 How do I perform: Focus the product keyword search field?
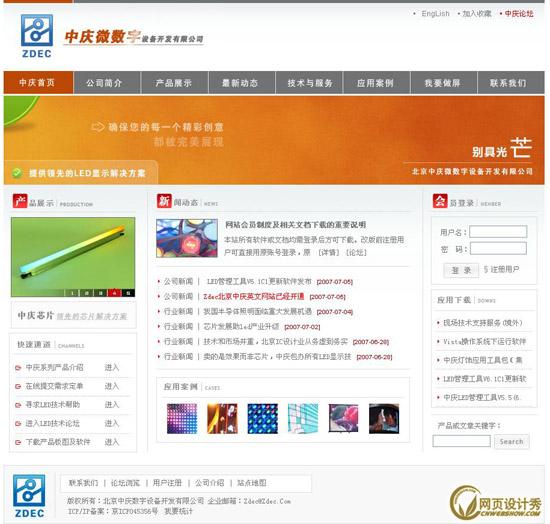coord(461,441)
